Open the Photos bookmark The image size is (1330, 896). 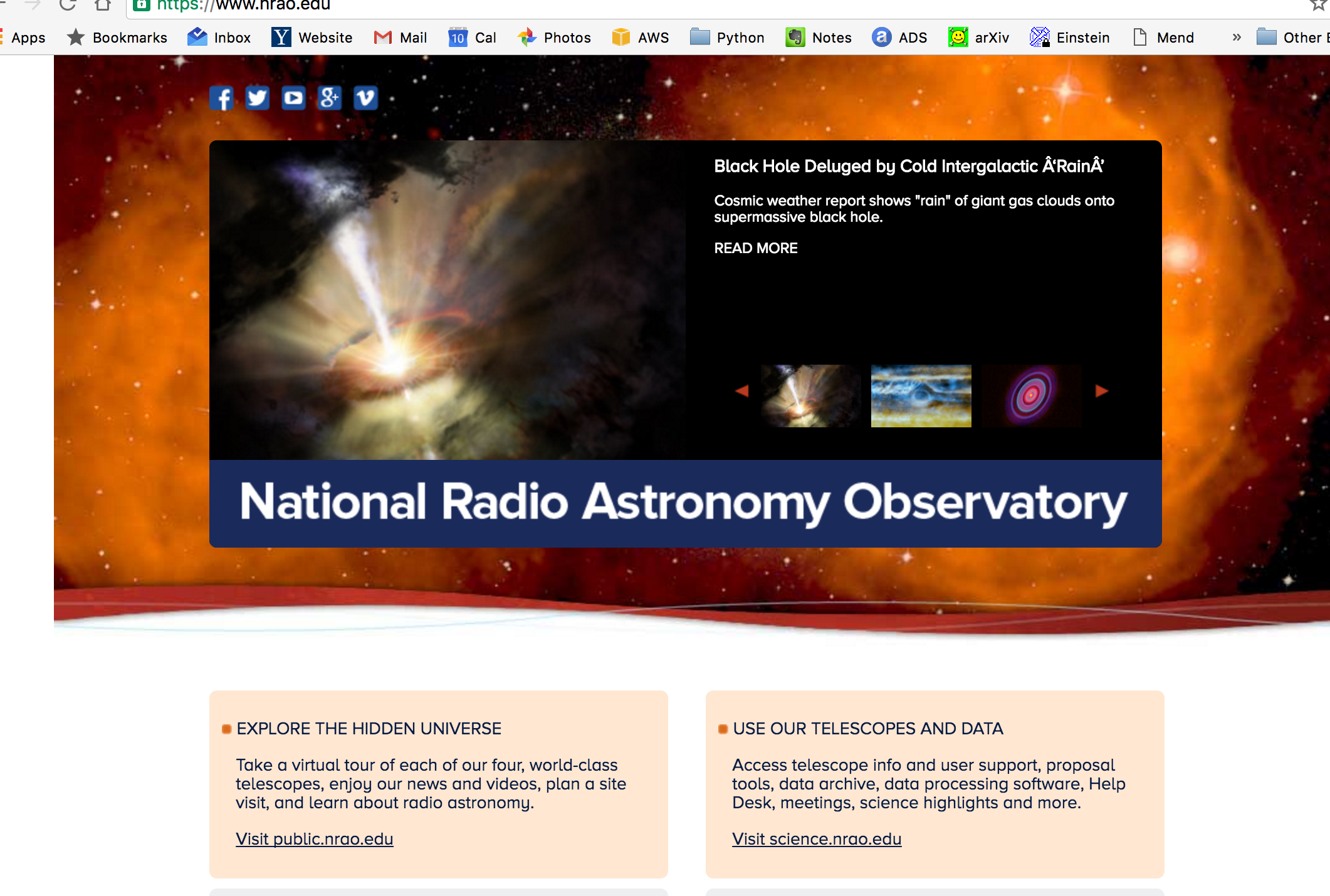tap(554, 38)
